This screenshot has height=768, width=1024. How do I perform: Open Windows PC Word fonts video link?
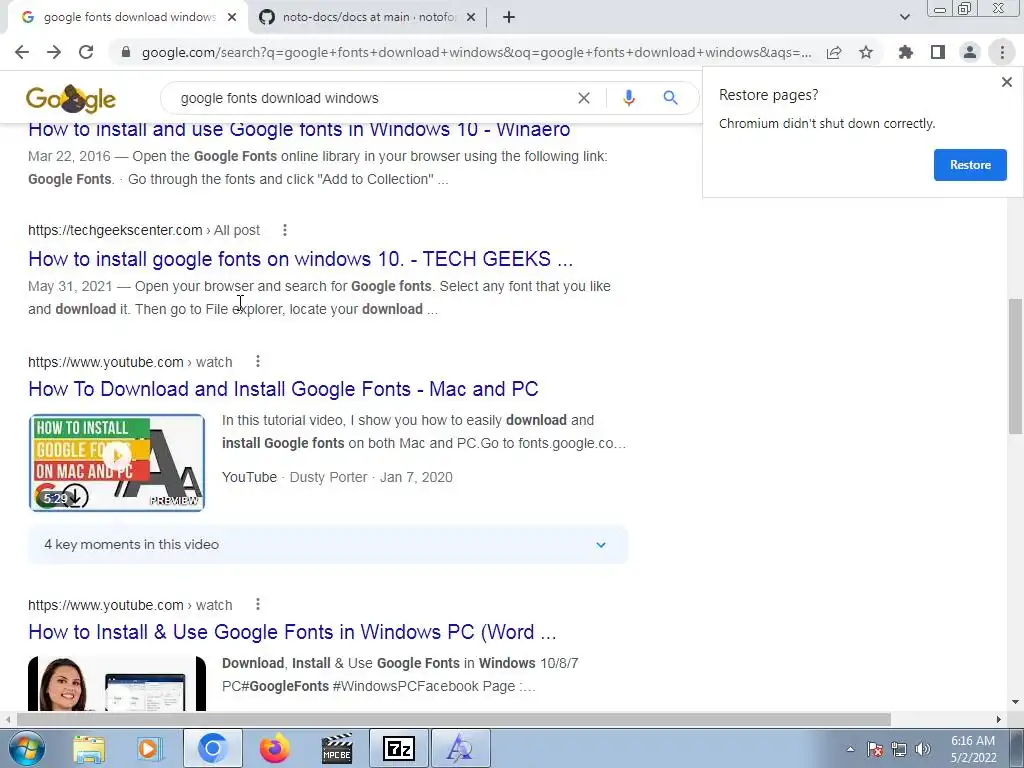[292, 632]
